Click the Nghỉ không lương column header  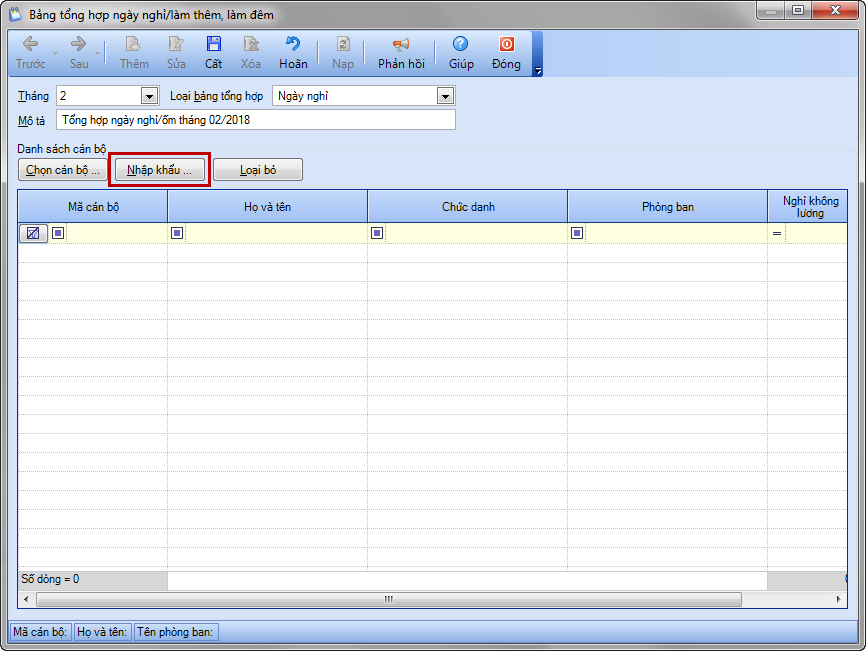click(807, 207)
